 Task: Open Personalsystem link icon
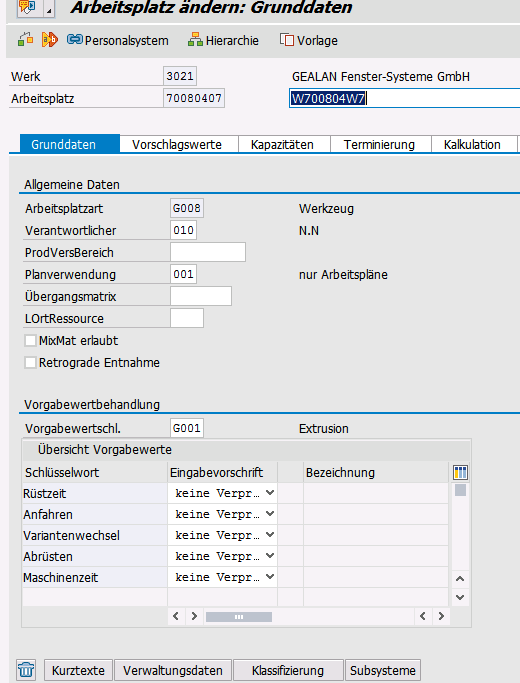[74, 40]
